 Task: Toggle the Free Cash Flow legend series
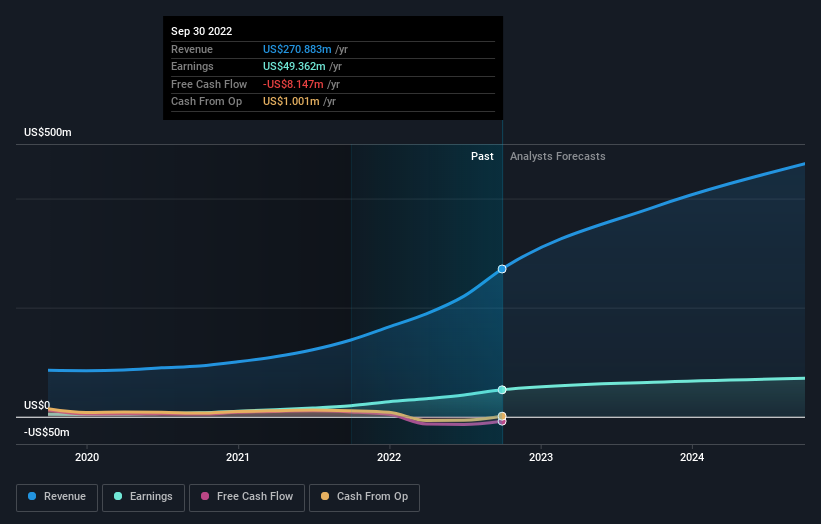coord(247,497)
